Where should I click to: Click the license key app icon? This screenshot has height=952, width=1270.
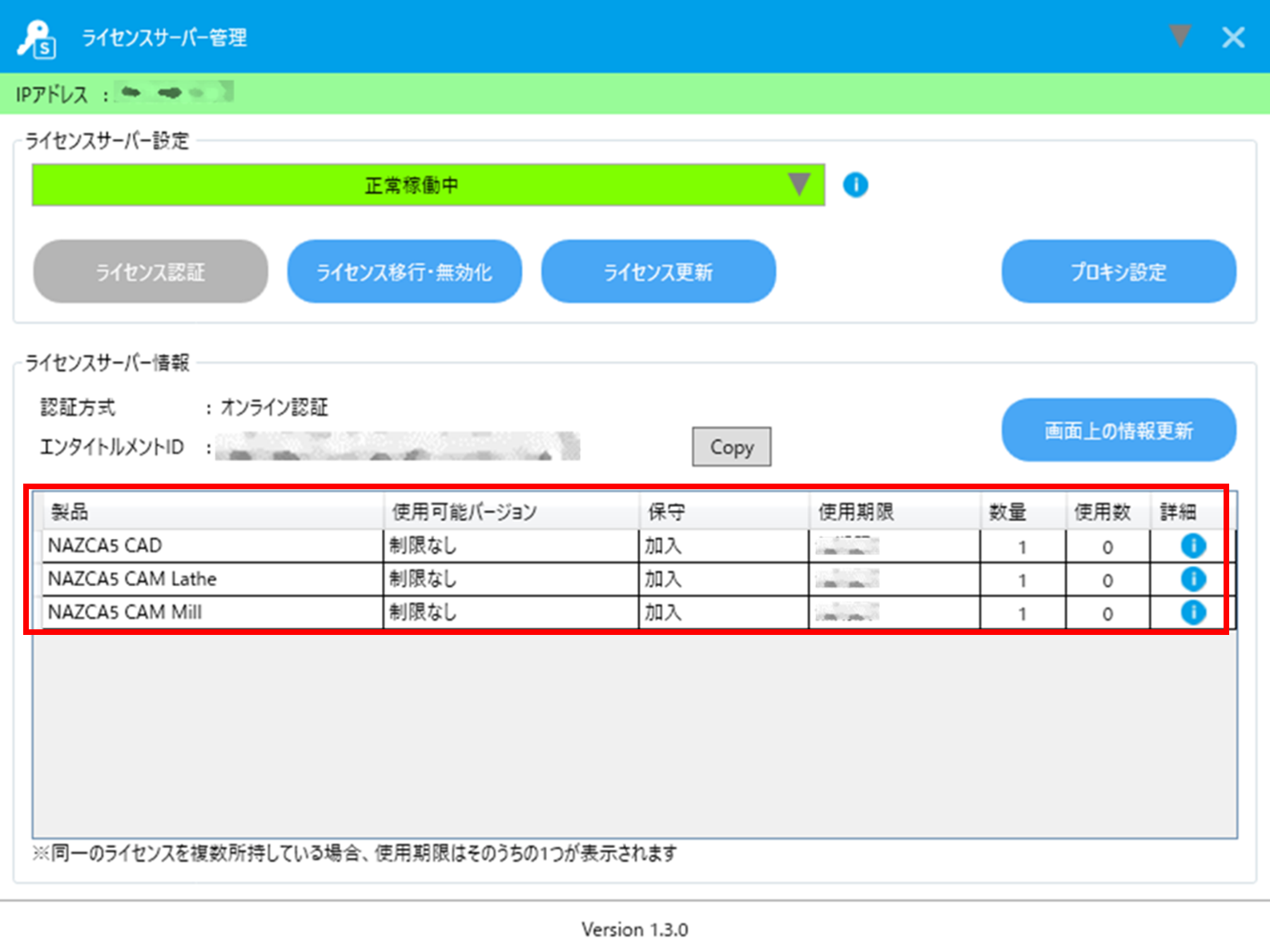[x=37, y=38]
